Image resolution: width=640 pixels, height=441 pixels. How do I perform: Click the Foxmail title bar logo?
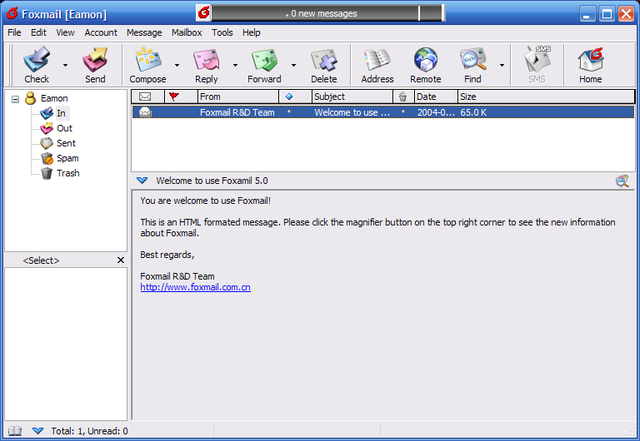[12, 14]
